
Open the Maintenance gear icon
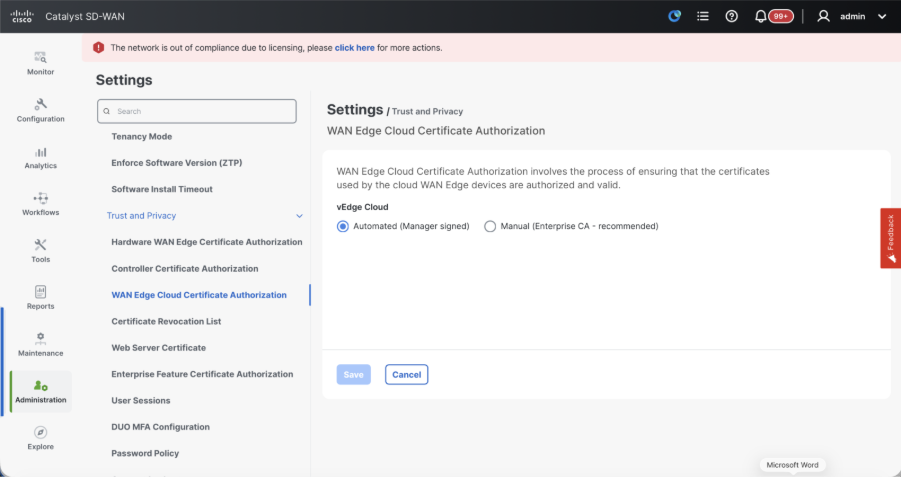(x=41, y=338)
